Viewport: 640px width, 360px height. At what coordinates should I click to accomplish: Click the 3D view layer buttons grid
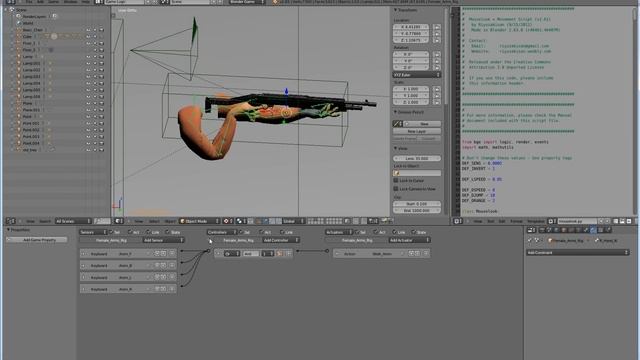pos(325,221)
